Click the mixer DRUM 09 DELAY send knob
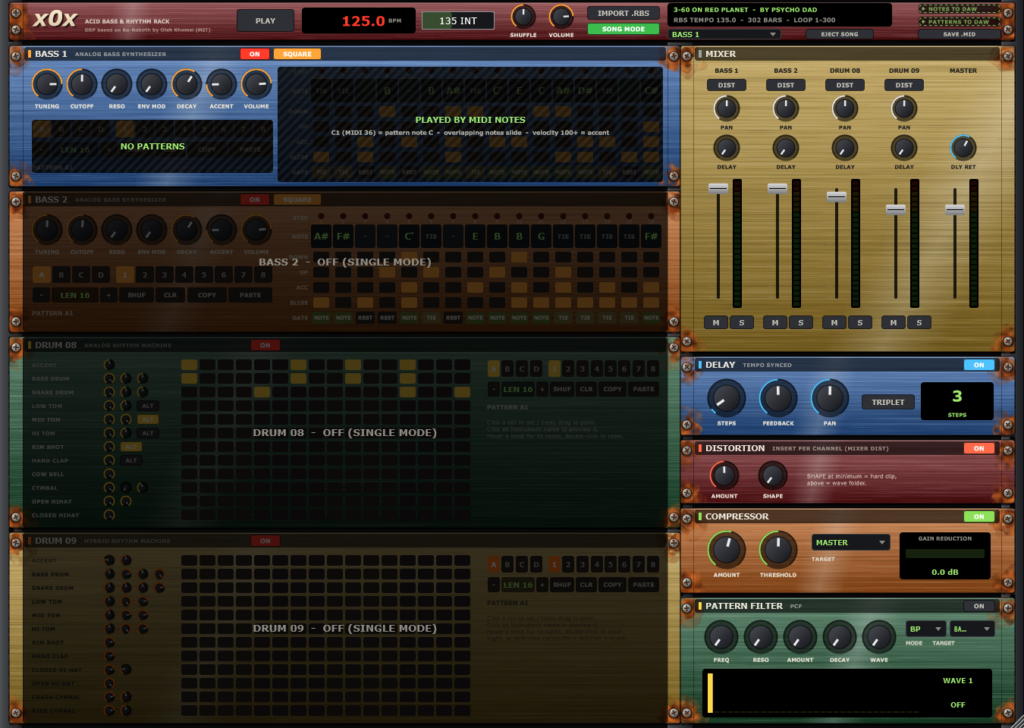Viewport: 1024px width, 728px height. pos(904,148)
